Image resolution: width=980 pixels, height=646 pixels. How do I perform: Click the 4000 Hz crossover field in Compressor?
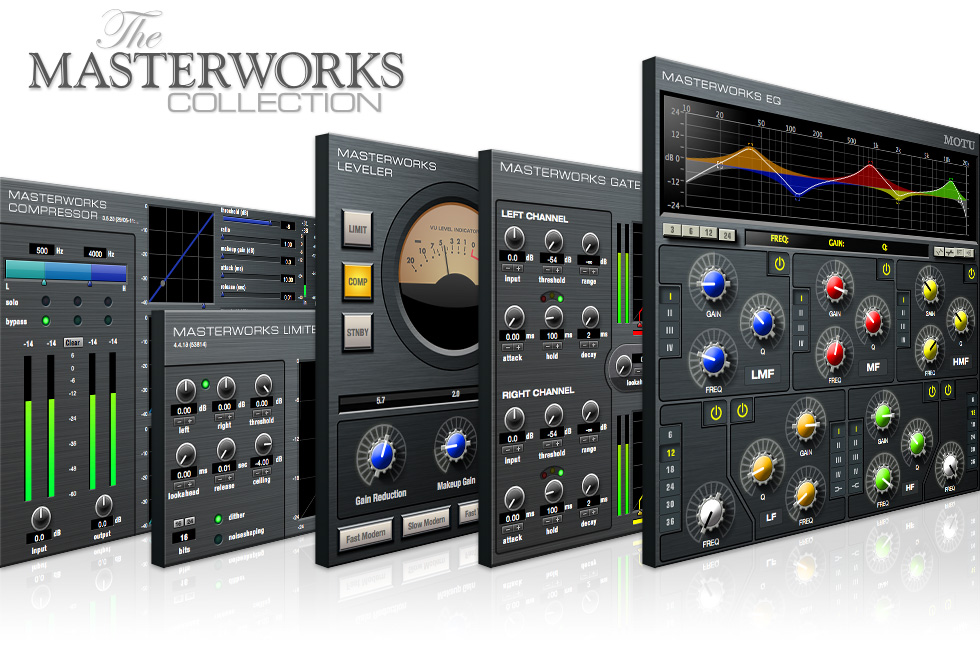coord(95,253)
